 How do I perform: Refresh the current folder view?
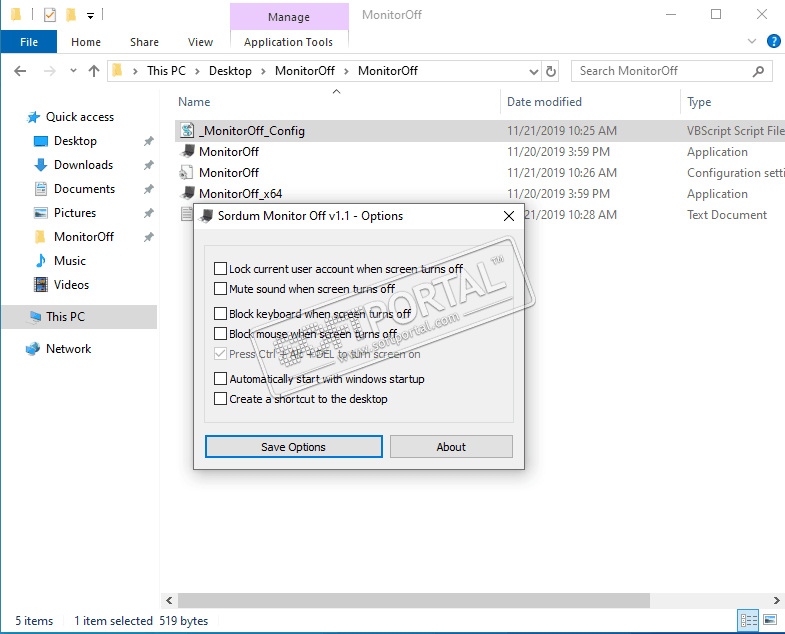tap(551, 71)
